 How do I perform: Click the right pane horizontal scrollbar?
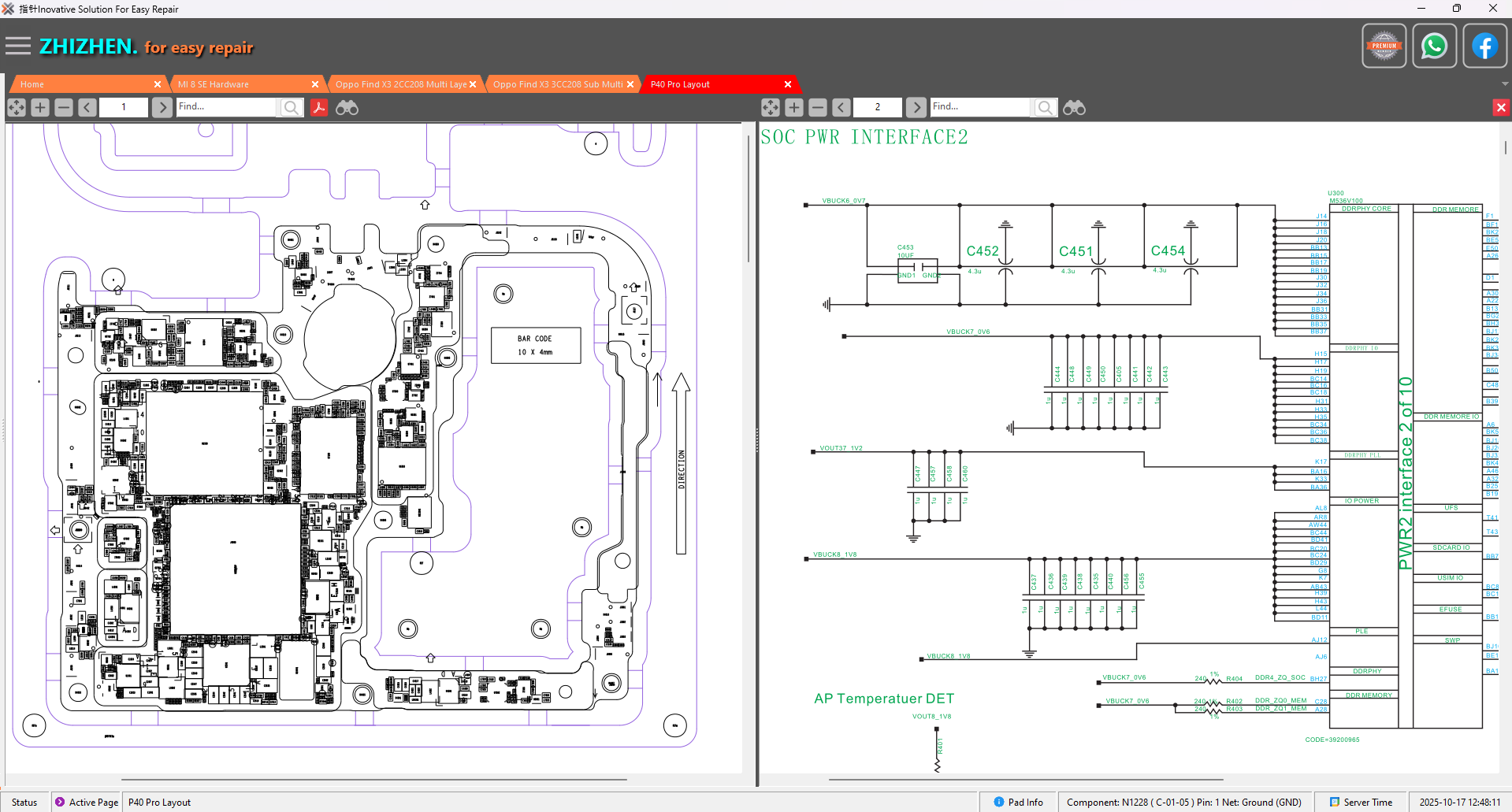(1024, 780)
